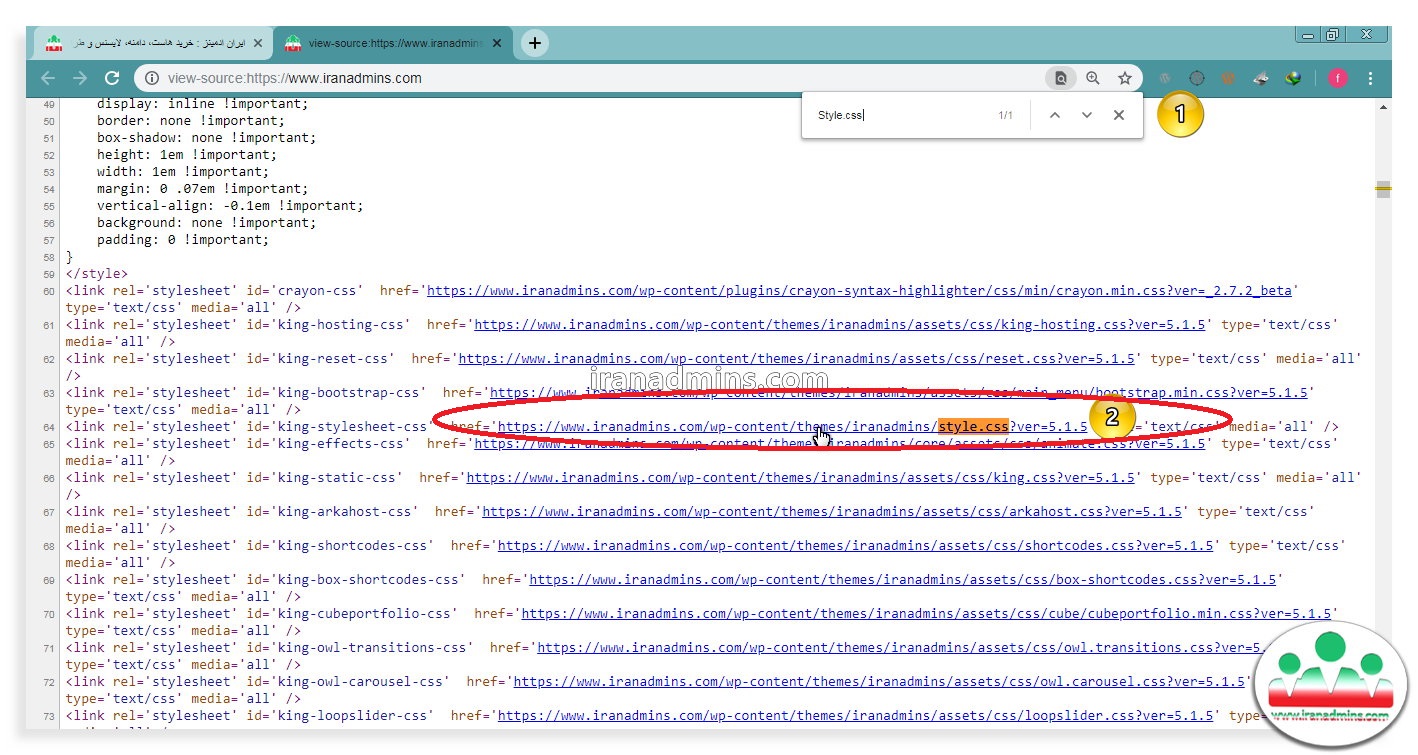This screenshot has width=1418, height=755.
Task: Open the shortcodes.css link on line 68
Action: pos(856,546)
